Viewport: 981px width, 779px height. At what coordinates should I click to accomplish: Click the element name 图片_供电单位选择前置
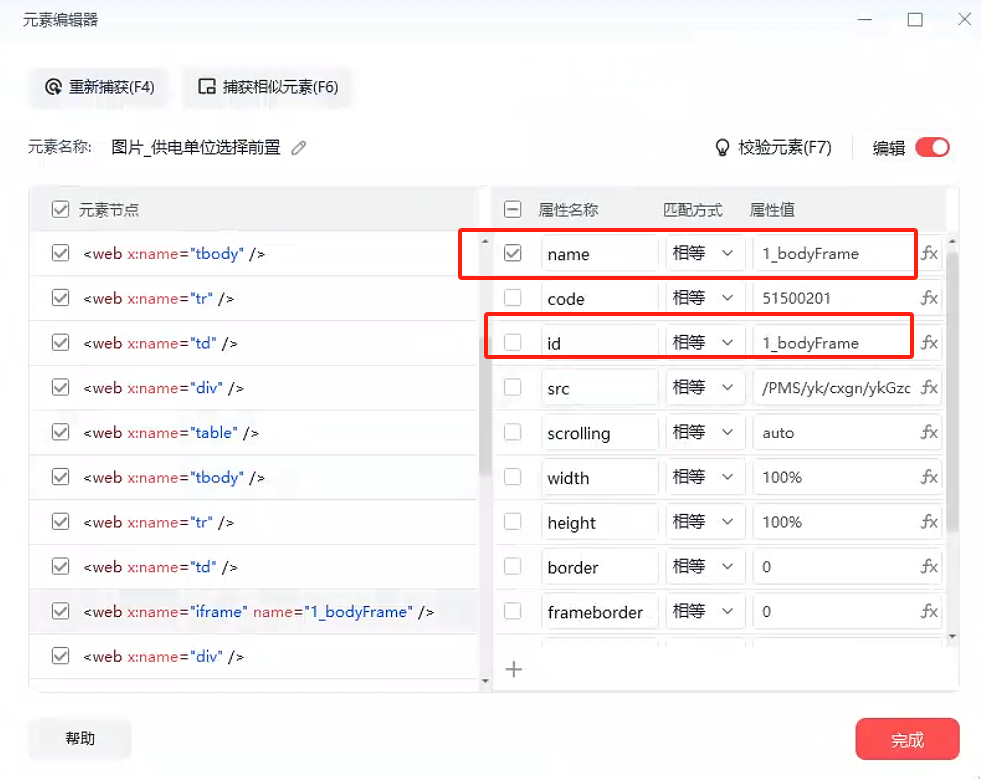coord(196,148)
